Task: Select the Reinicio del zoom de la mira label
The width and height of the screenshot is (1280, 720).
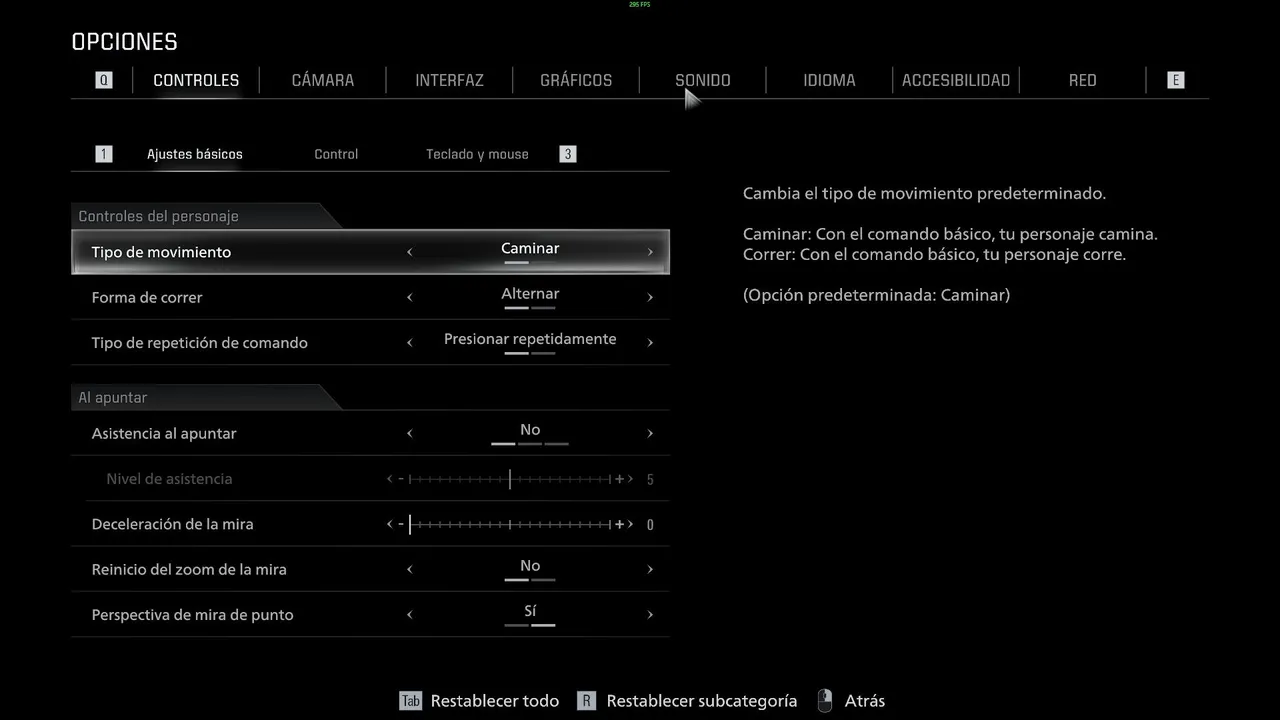Action: pyautogui.click(x=189, y=569)
